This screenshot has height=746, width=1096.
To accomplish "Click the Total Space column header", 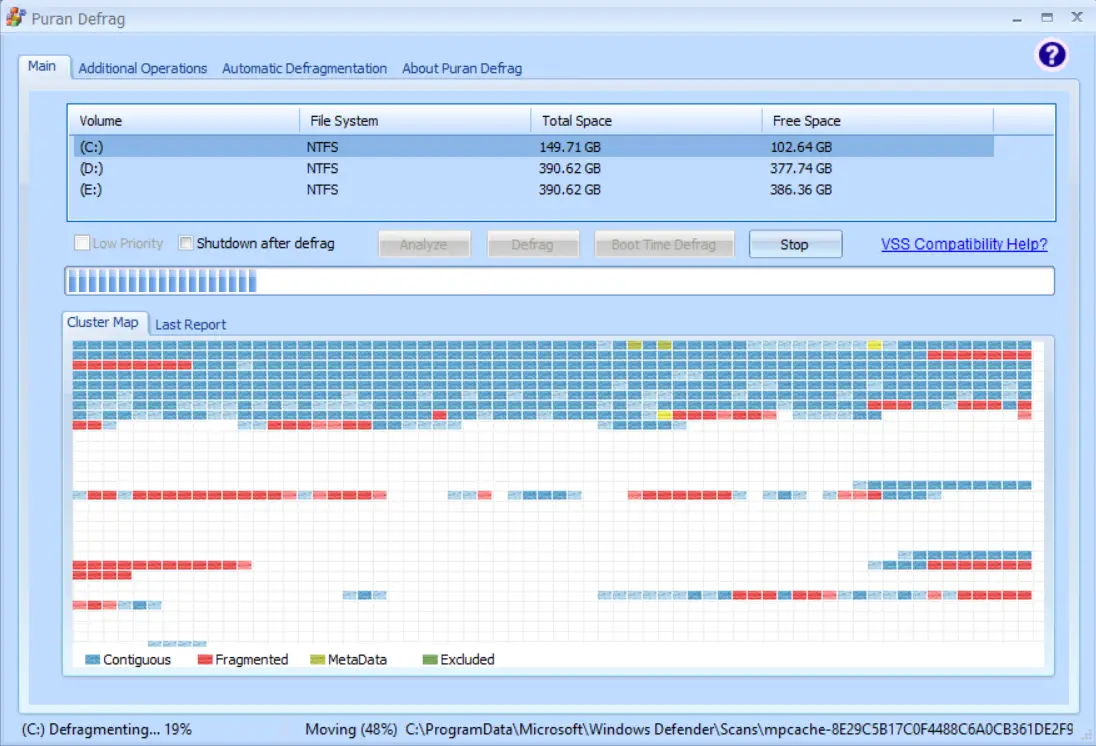I will (647, 120).
